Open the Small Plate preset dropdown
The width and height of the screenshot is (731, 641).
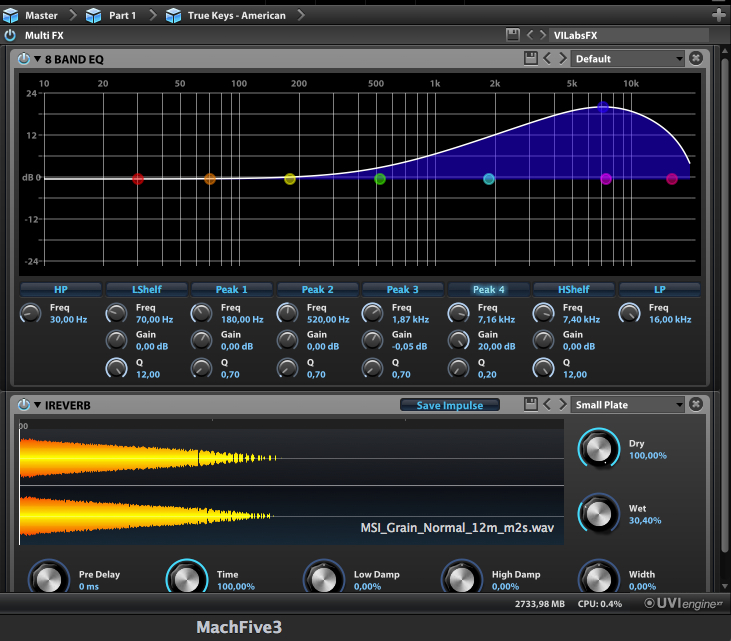[x=628, y=405]
